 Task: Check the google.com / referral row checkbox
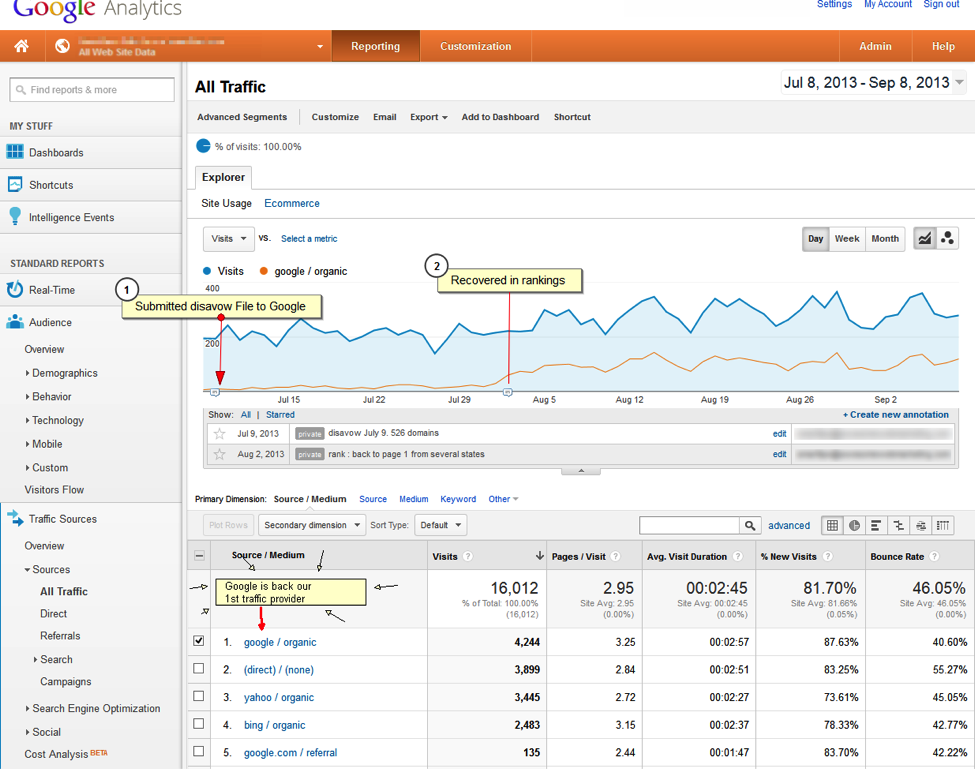198,751
